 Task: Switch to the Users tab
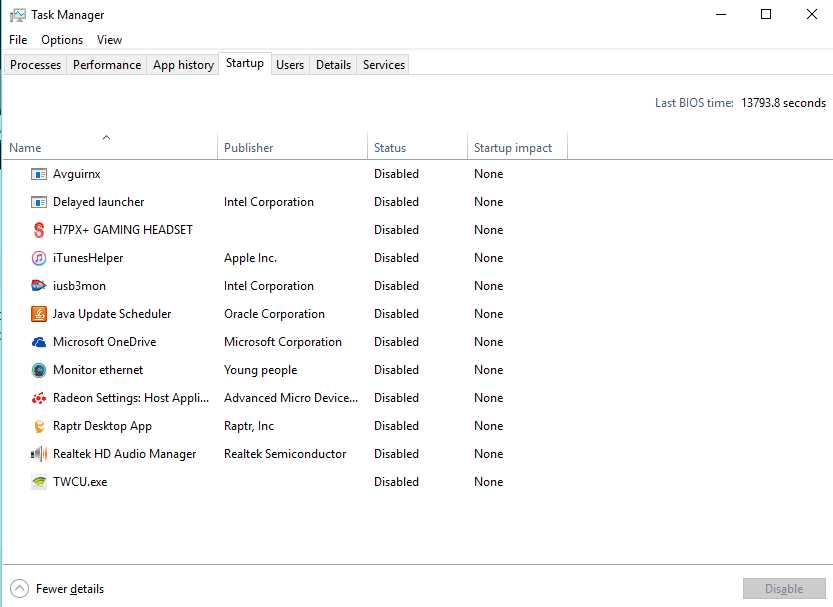pos(290,65)
